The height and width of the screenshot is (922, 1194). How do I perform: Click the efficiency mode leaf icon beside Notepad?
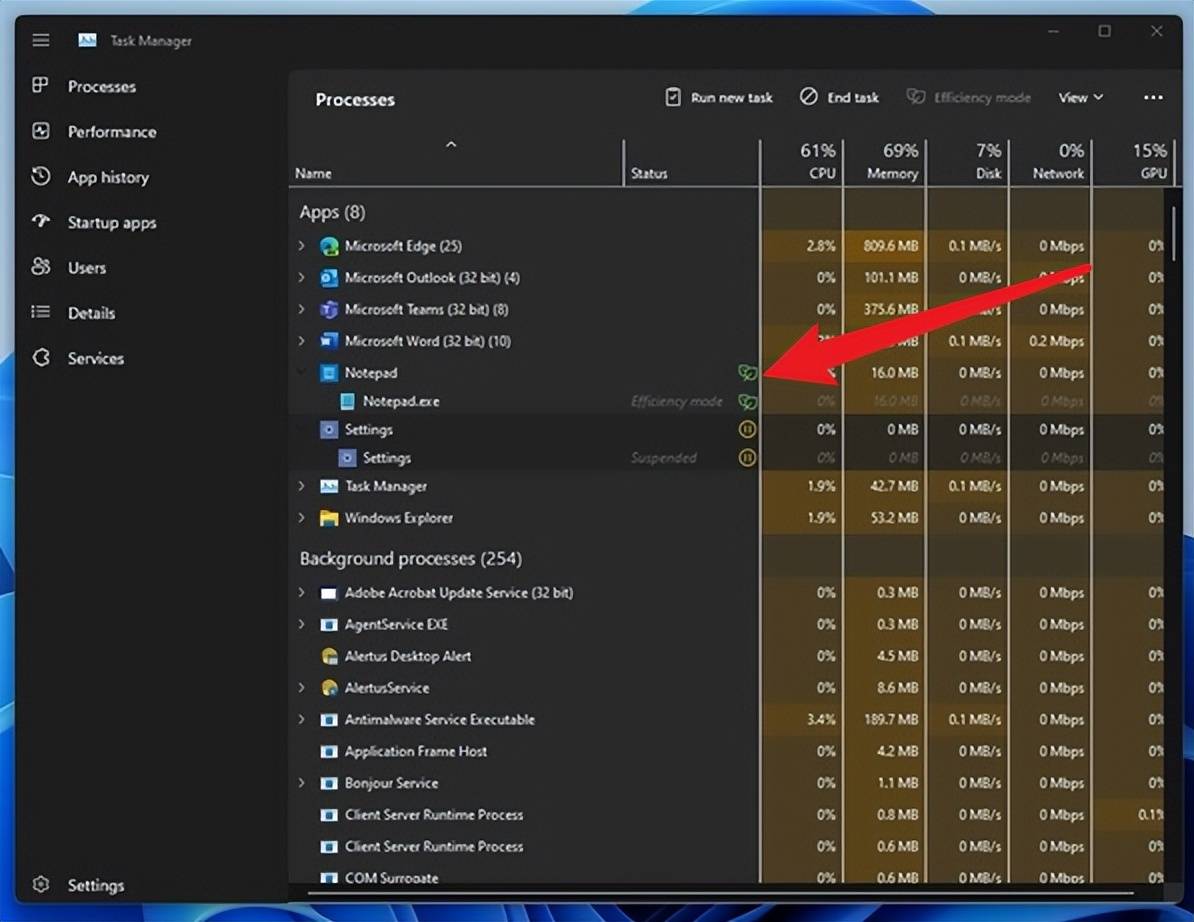(x=746, y=373)
